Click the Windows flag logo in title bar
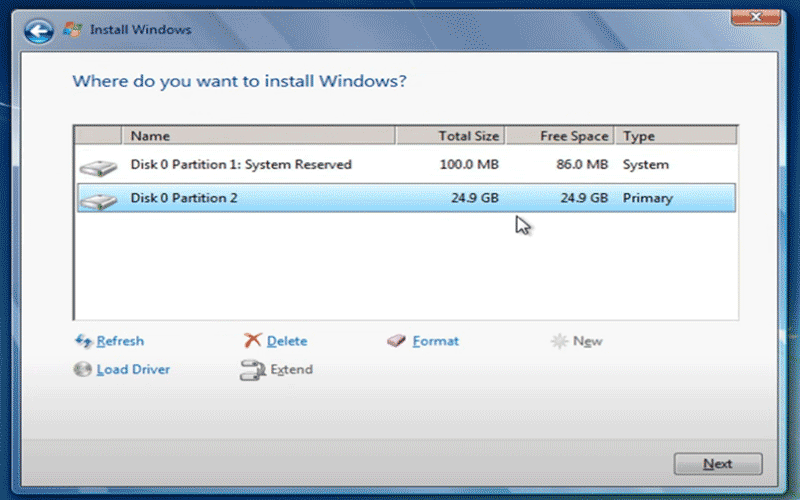This screenshot has height=500, width=800. [72, 30]
